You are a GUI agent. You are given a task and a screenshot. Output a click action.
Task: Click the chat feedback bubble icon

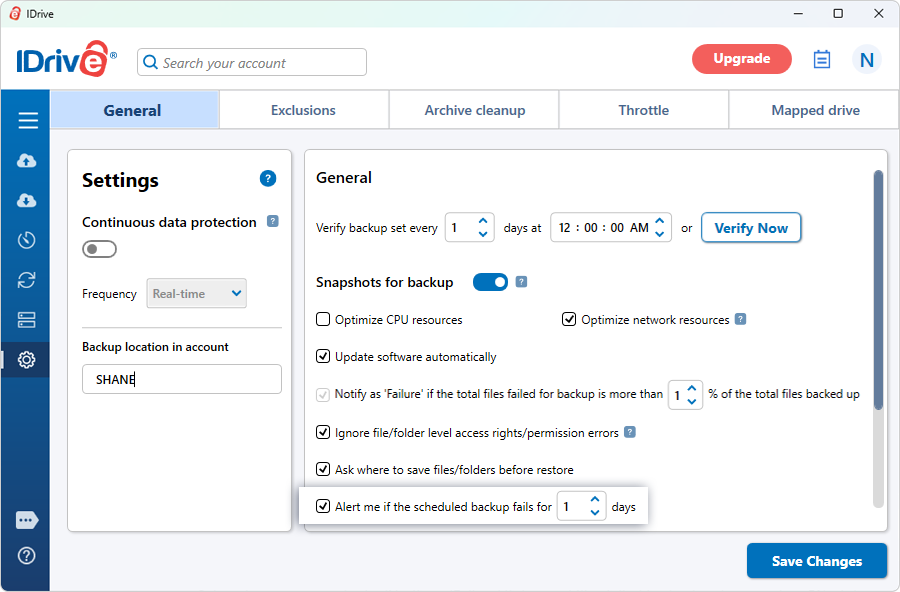(27, 520)
